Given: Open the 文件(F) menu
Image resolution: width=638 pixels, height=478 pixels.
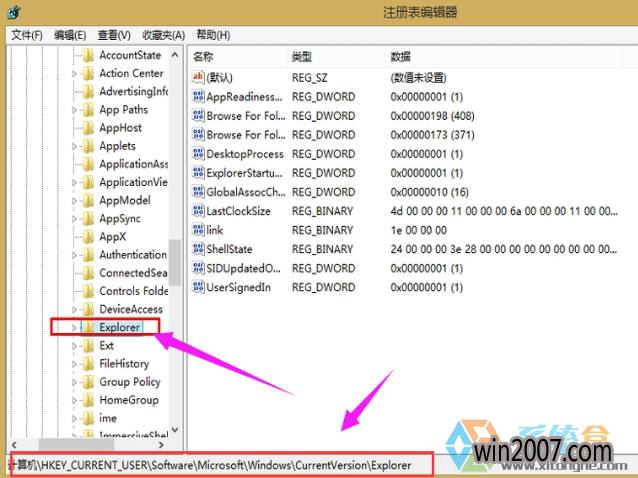Looking at the screenshot, I should [27, 35].
